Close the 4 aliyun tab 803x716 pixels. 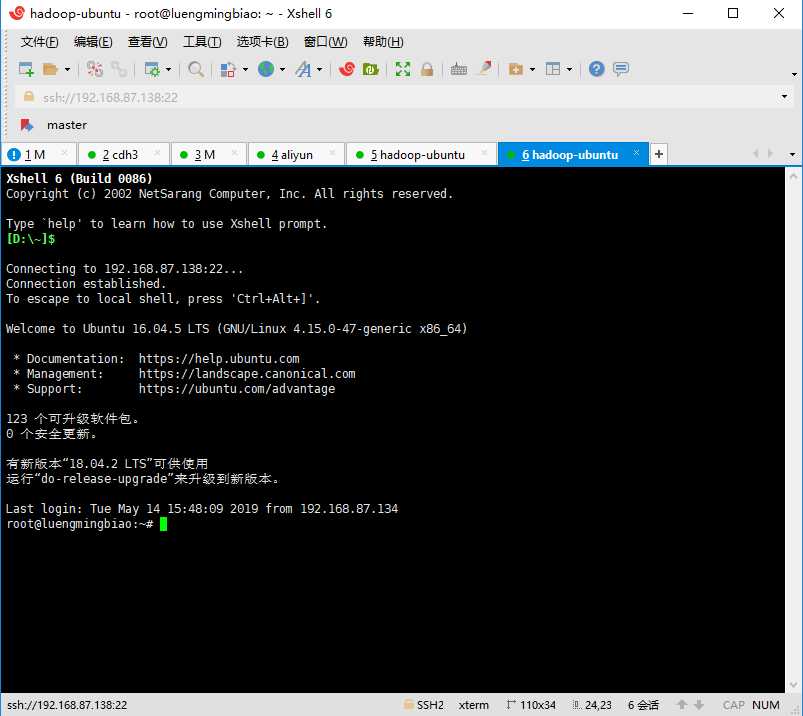332,153
